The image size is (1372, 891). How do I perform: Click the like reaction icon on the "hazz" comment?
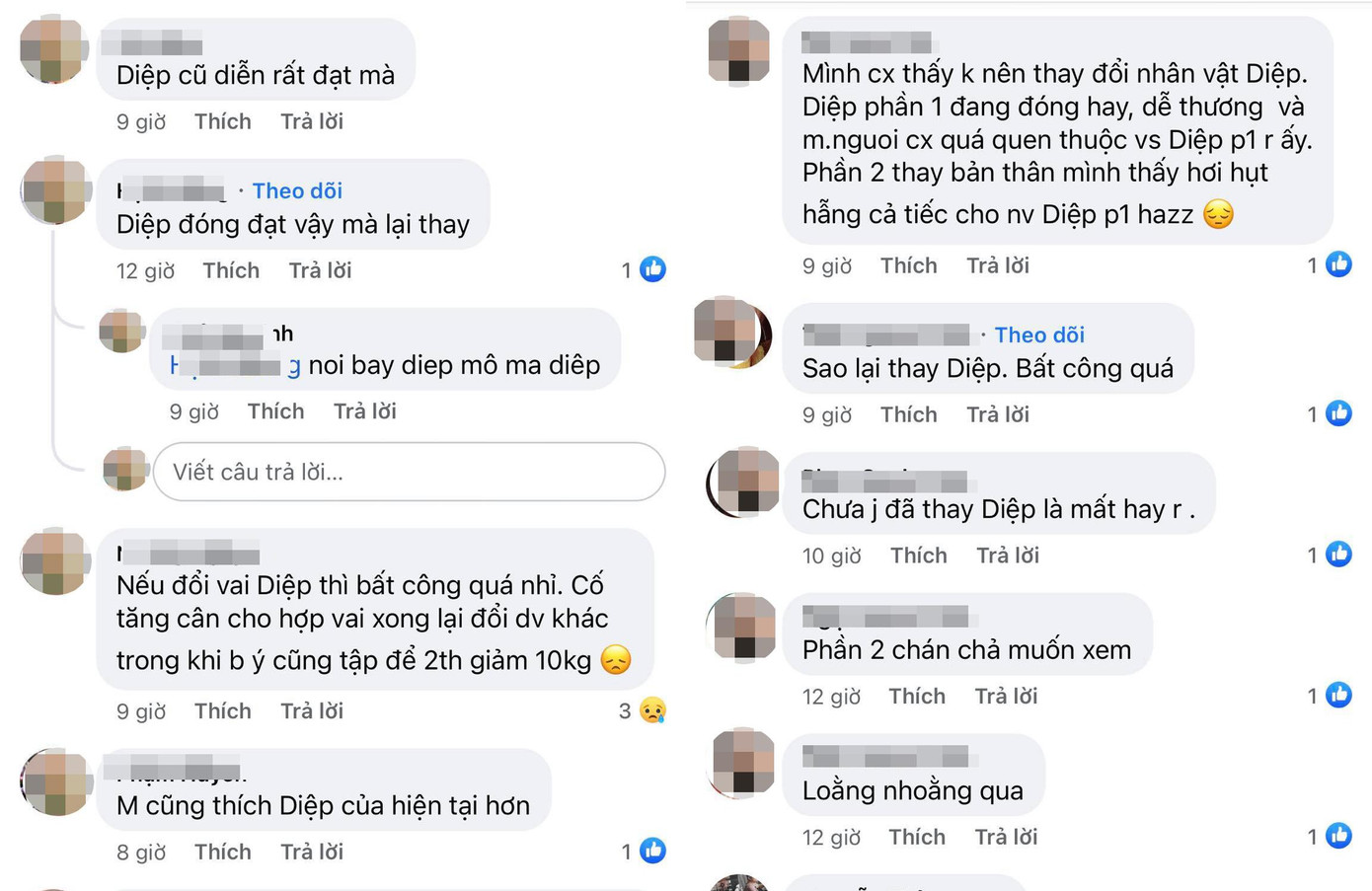(x=1337, y=264)
